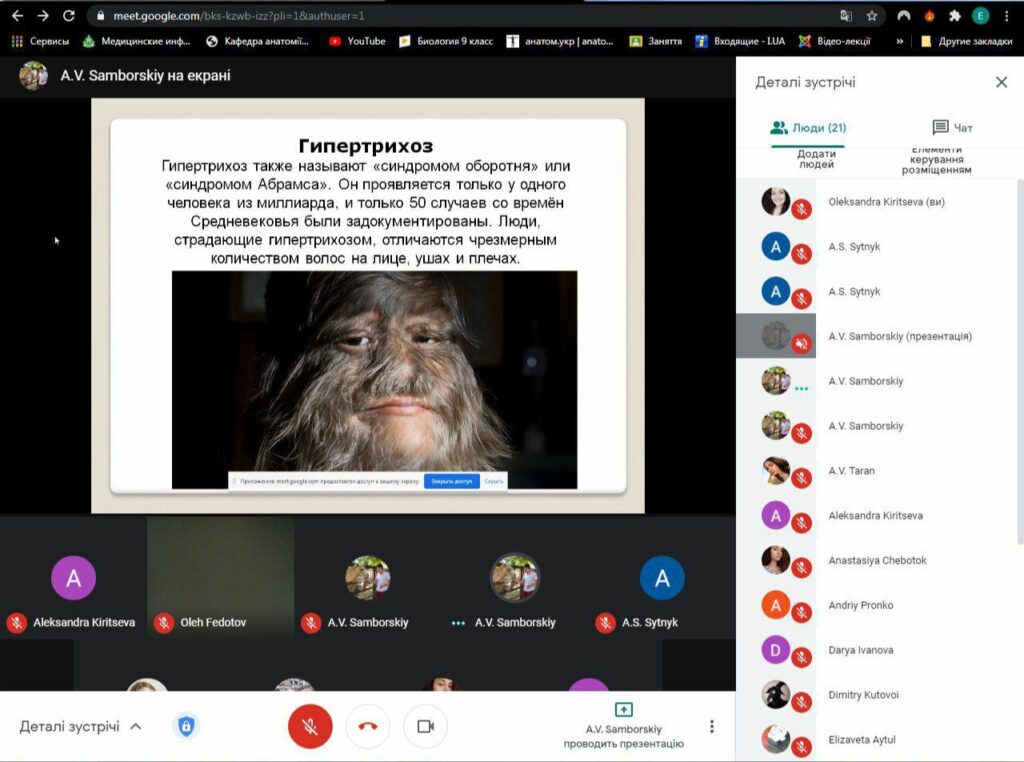This screenshot has width=1024, height=762.
Task: Click mute icon beside Darya Ivanova
Action: (802, 658)
